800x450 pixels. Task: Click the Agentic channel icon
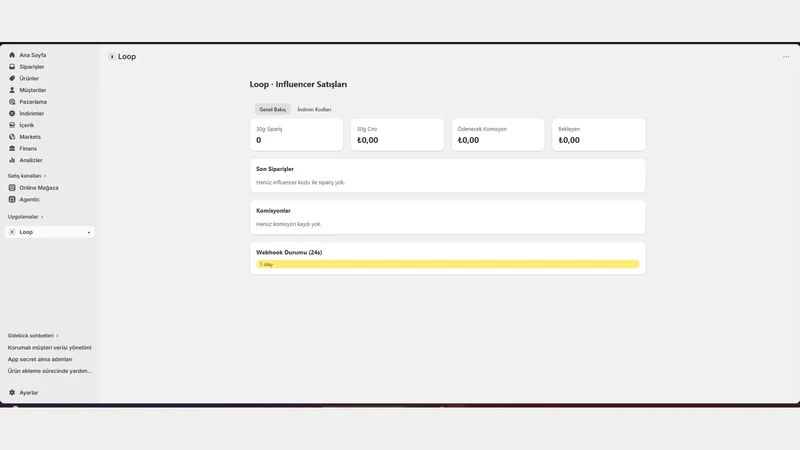(x=12, y=199)
